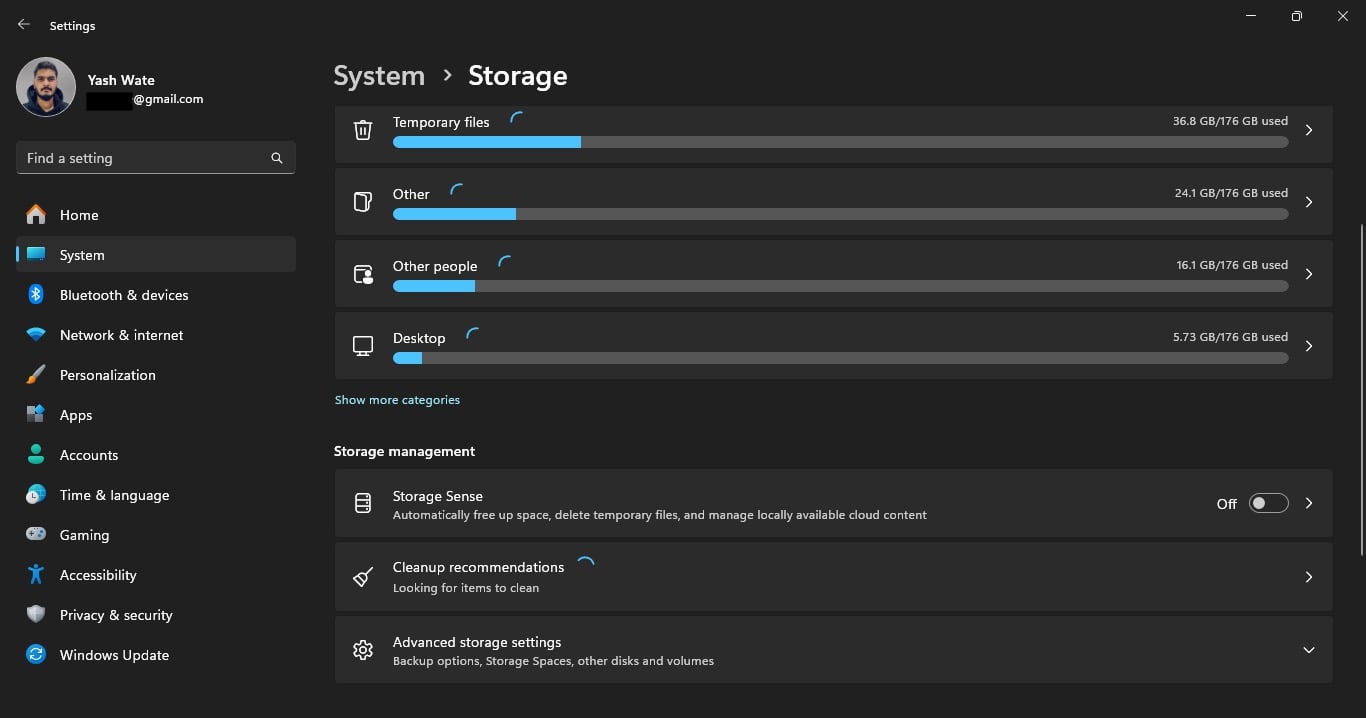Click the Looking for items to clean text

pyautogui.click(x=466, y=588)
